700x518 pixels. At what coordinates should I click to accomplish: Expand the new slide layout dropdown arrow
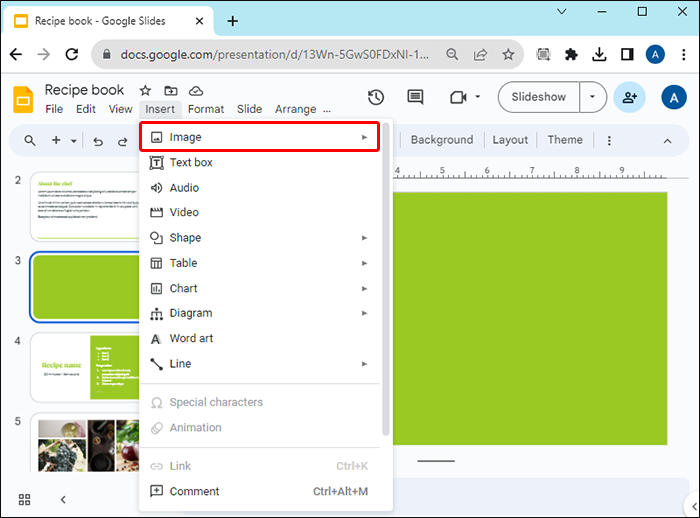(74, 141)
